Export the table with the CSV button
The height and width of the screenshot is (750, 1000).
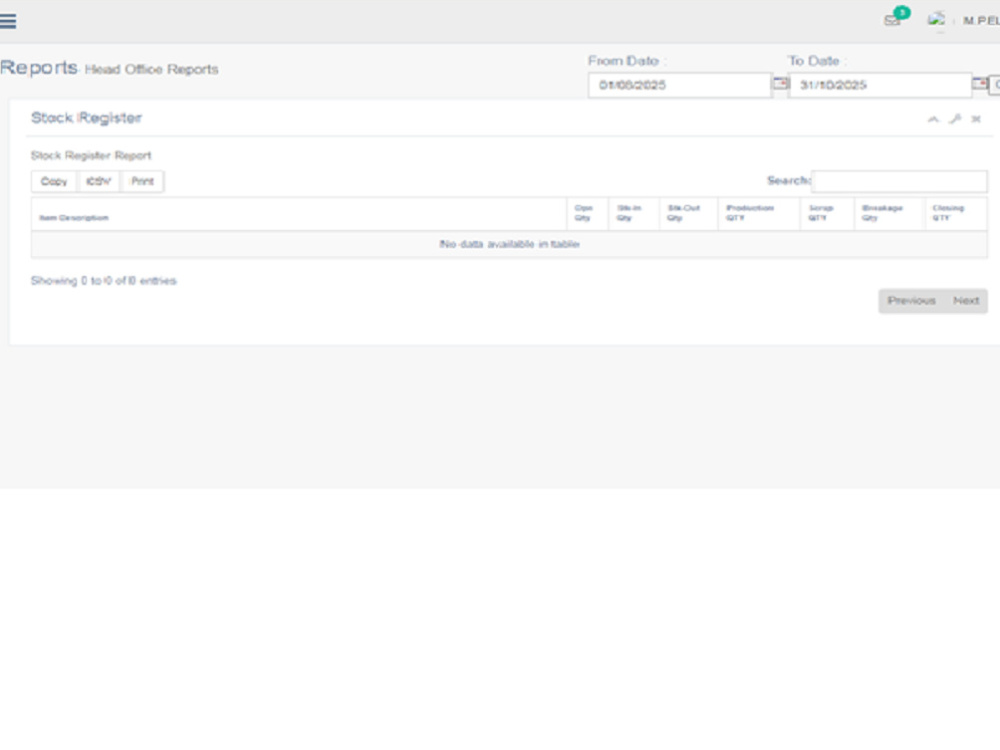pos(98,182)
